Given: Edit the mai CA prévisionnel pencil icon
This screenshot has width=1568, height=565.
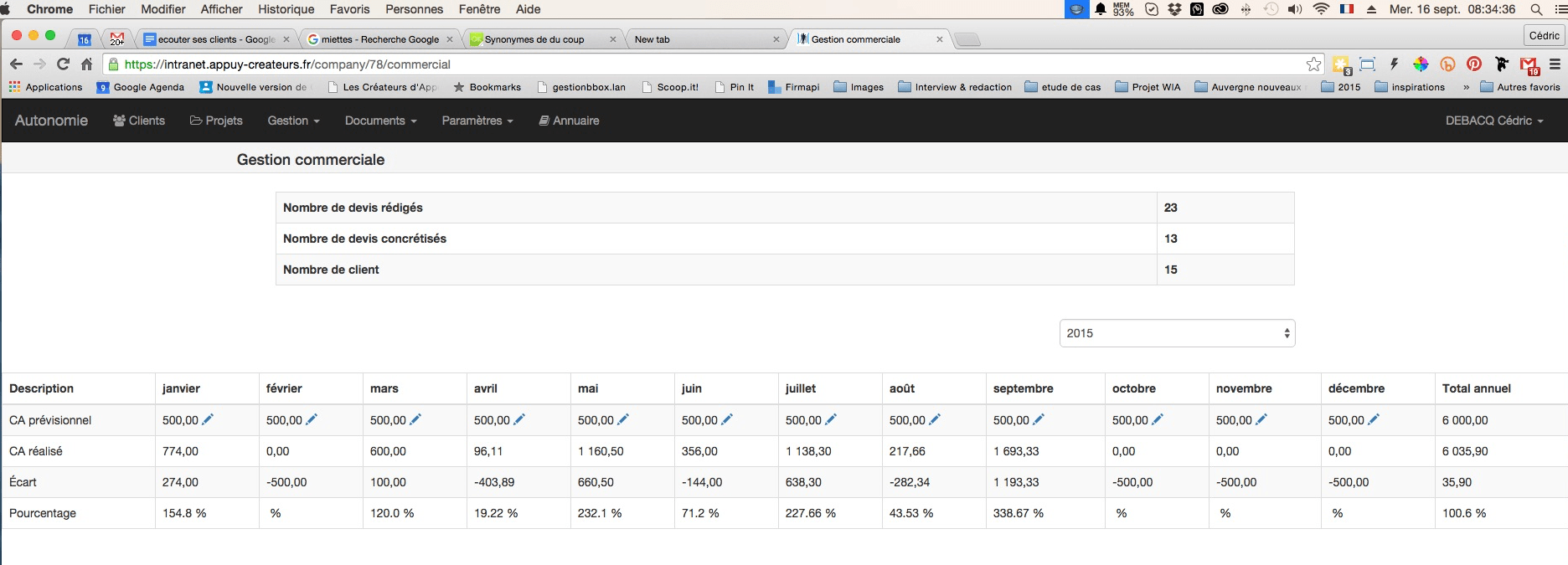Looking at the screenshot, I should point(623,419).
